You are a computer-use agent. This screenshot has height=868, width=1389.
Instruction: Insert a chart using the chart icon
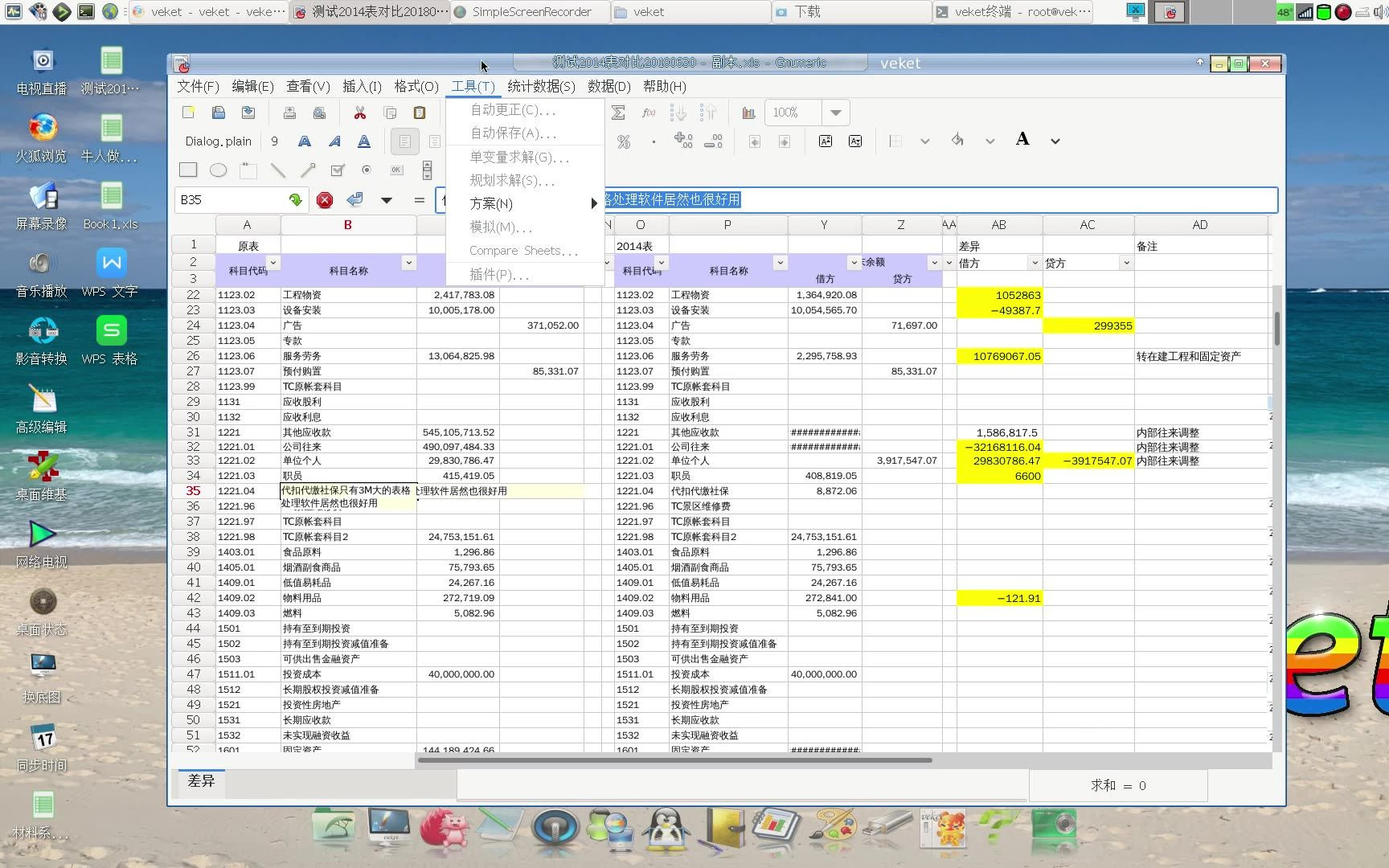coord(748,113)
